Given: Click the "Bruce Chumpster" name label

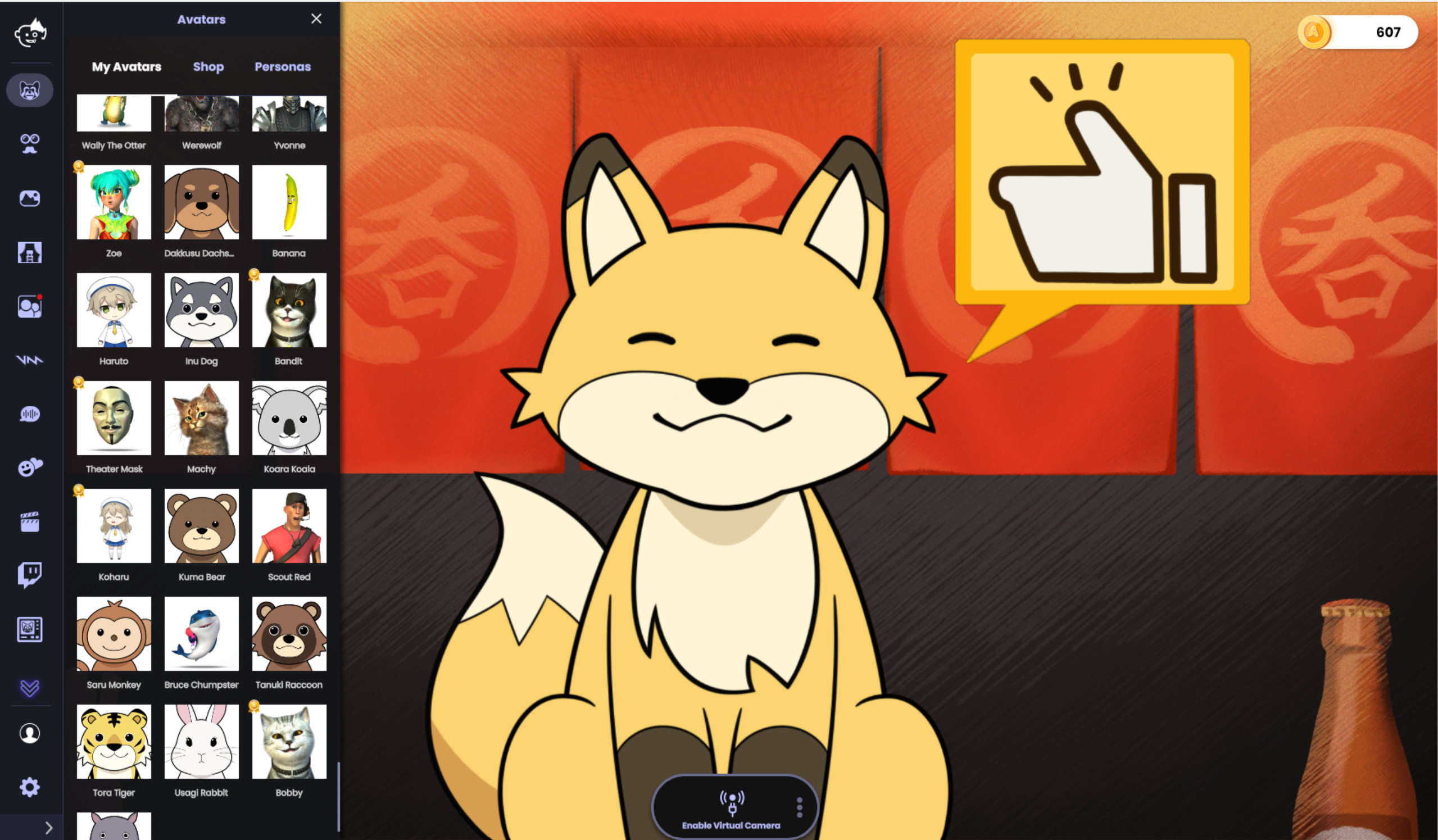Looking at the screenshot, I should (x=201, y=685).
